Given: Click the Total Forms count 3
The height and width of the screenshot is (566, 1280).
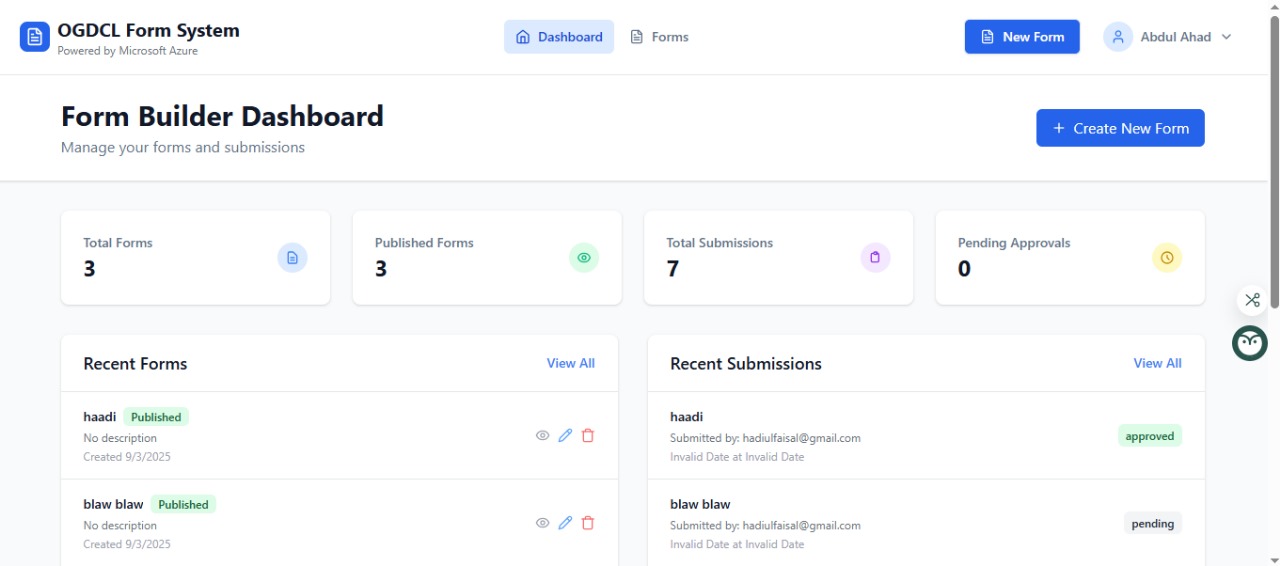Looking at the screenshot, I should (x=89, y=268).
